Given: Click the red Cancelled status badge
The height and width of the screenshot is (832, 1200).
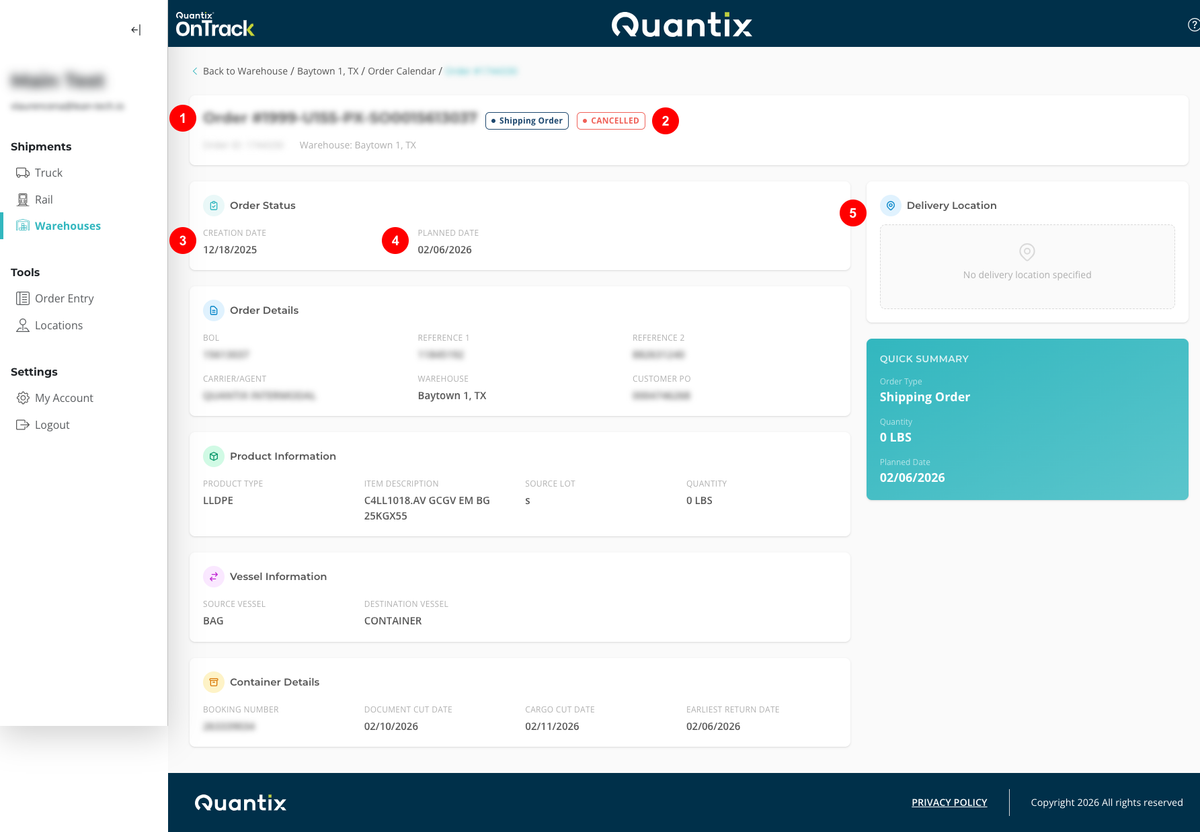Looking at the screenshot, I should [x=611, y=121].
